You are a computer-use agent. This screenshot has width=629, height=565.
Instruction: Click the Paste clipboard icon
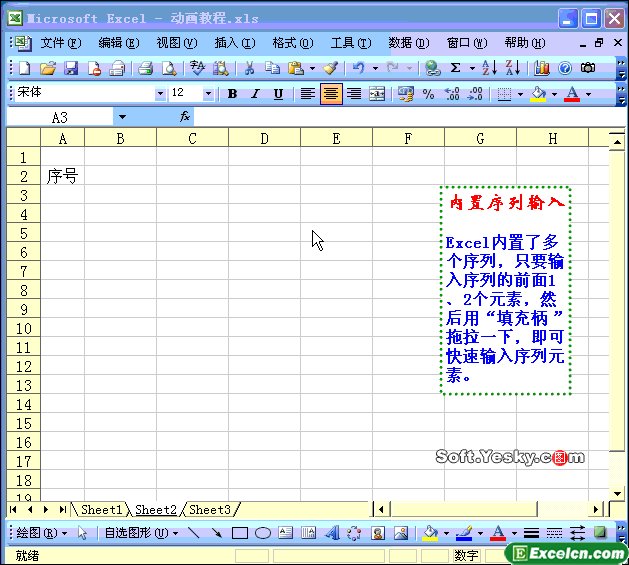click(x=296, y=68)
